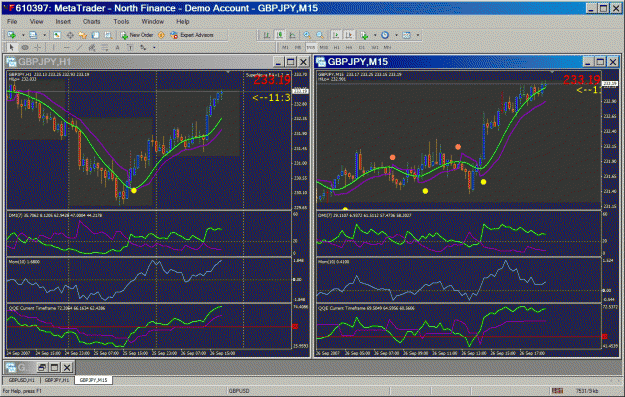Open the File menu
Viewport: 625px width, 397px height.
(x=12, y=22)
